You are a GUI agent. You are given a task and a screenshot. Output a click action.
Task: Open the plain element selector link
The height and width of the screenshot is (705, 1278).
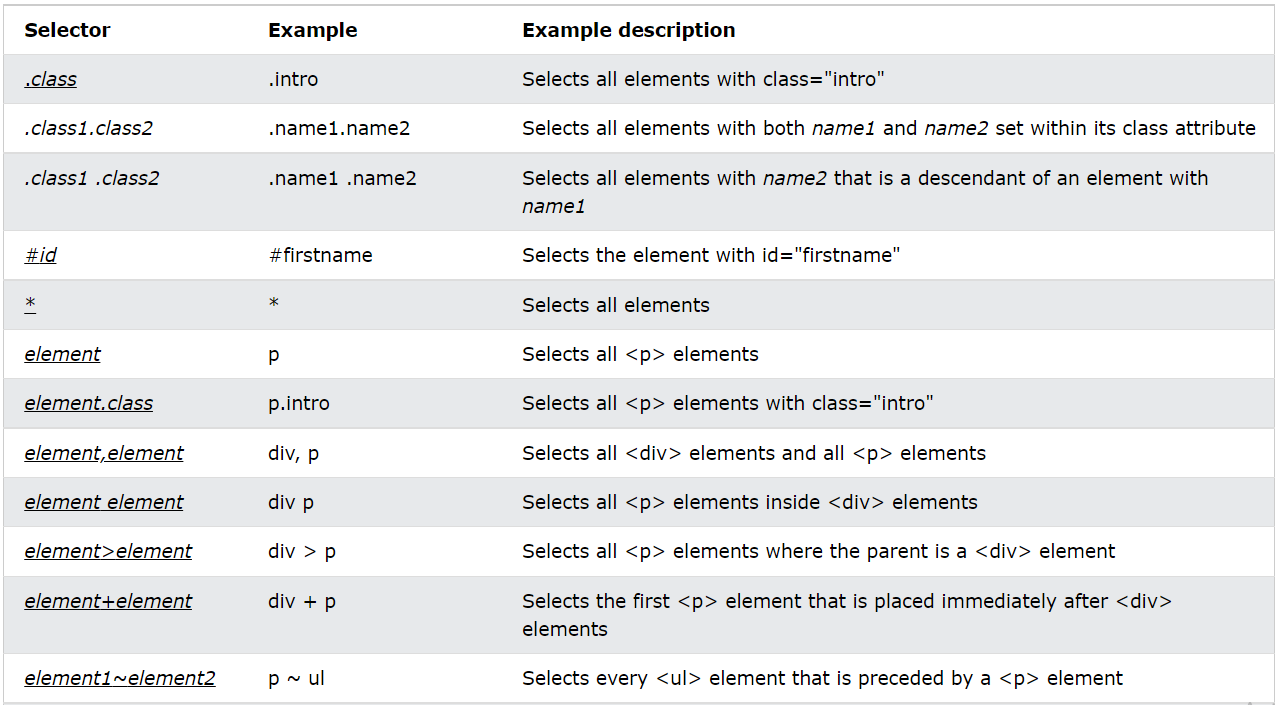(x=62, y=354)
